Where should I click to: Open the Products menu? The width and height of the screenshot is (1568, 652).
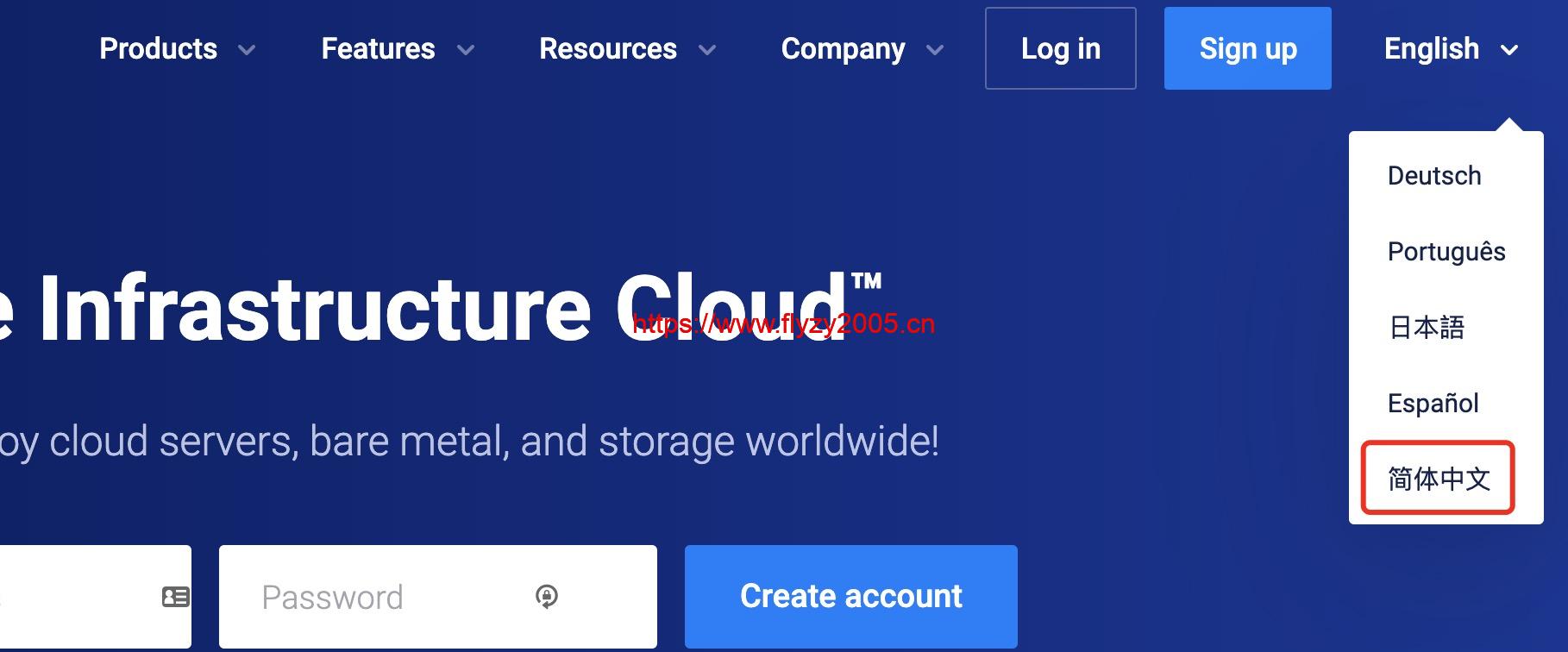(158, 49)
